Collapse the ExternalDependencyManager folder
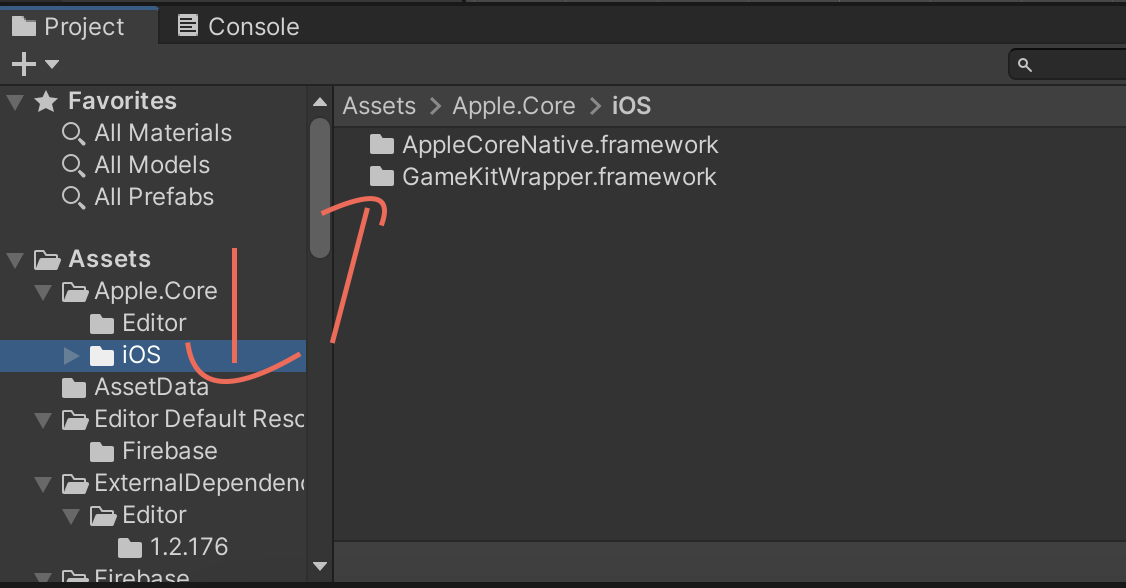This screenshot has width=1126, height=588. point(43,484)
